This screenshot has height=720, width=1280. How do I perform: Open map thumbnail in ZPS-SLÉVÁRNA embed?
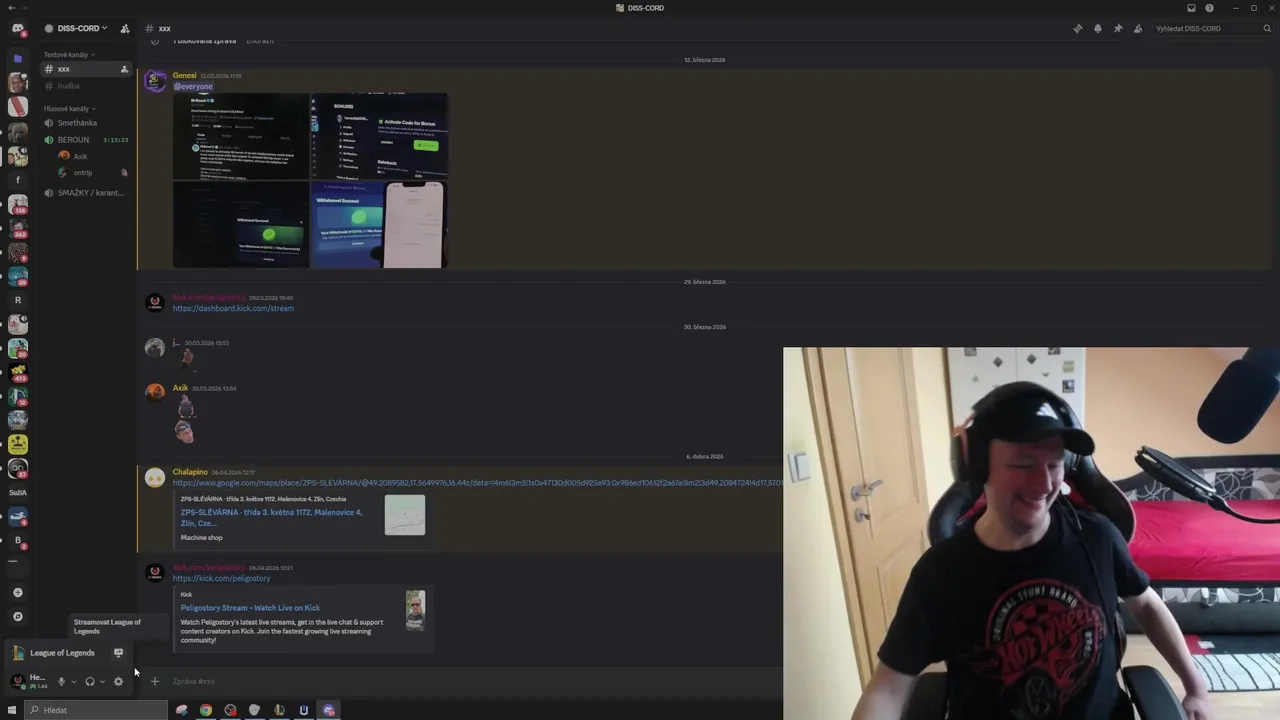(405, 515)
